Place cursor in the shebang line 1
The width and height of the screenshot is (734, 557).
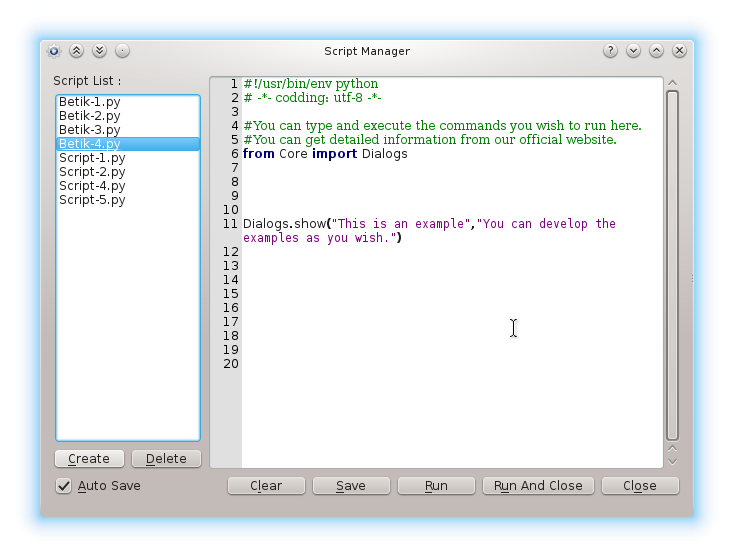[x=311, y=84]
